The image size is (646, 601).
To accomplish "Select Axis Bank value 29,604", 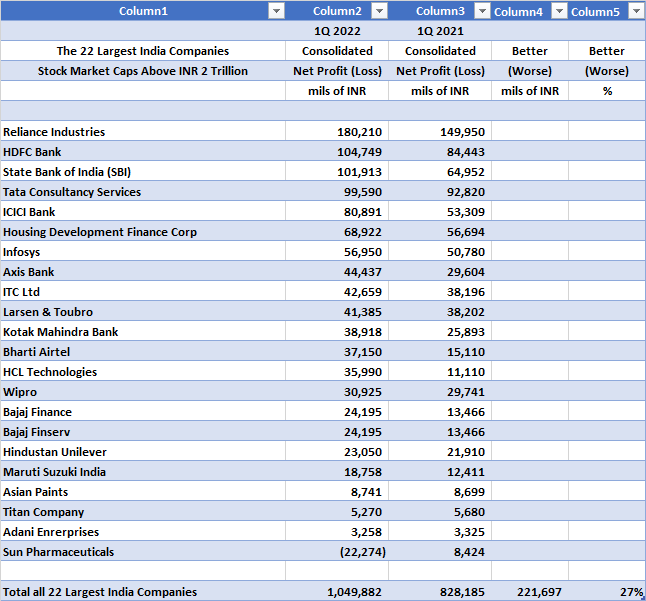I will point(440,271).
